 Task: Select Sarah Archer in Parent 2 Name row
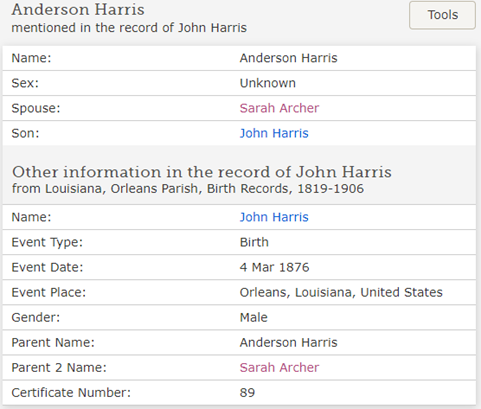point(279,367)
